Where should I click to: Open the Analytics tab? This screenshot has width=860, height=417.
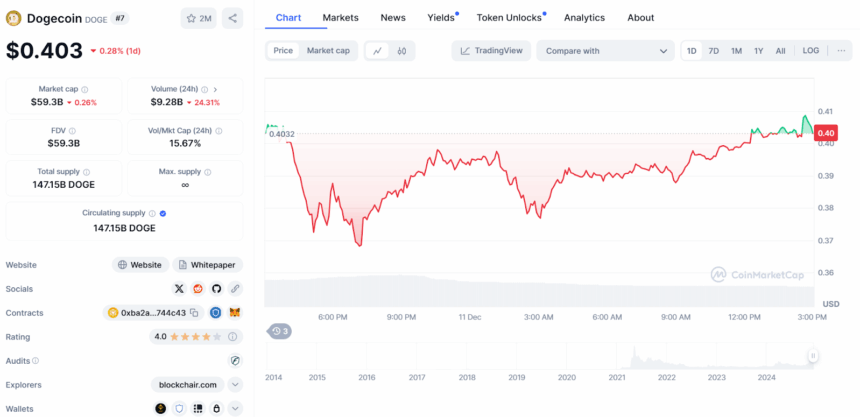[585, 18]
